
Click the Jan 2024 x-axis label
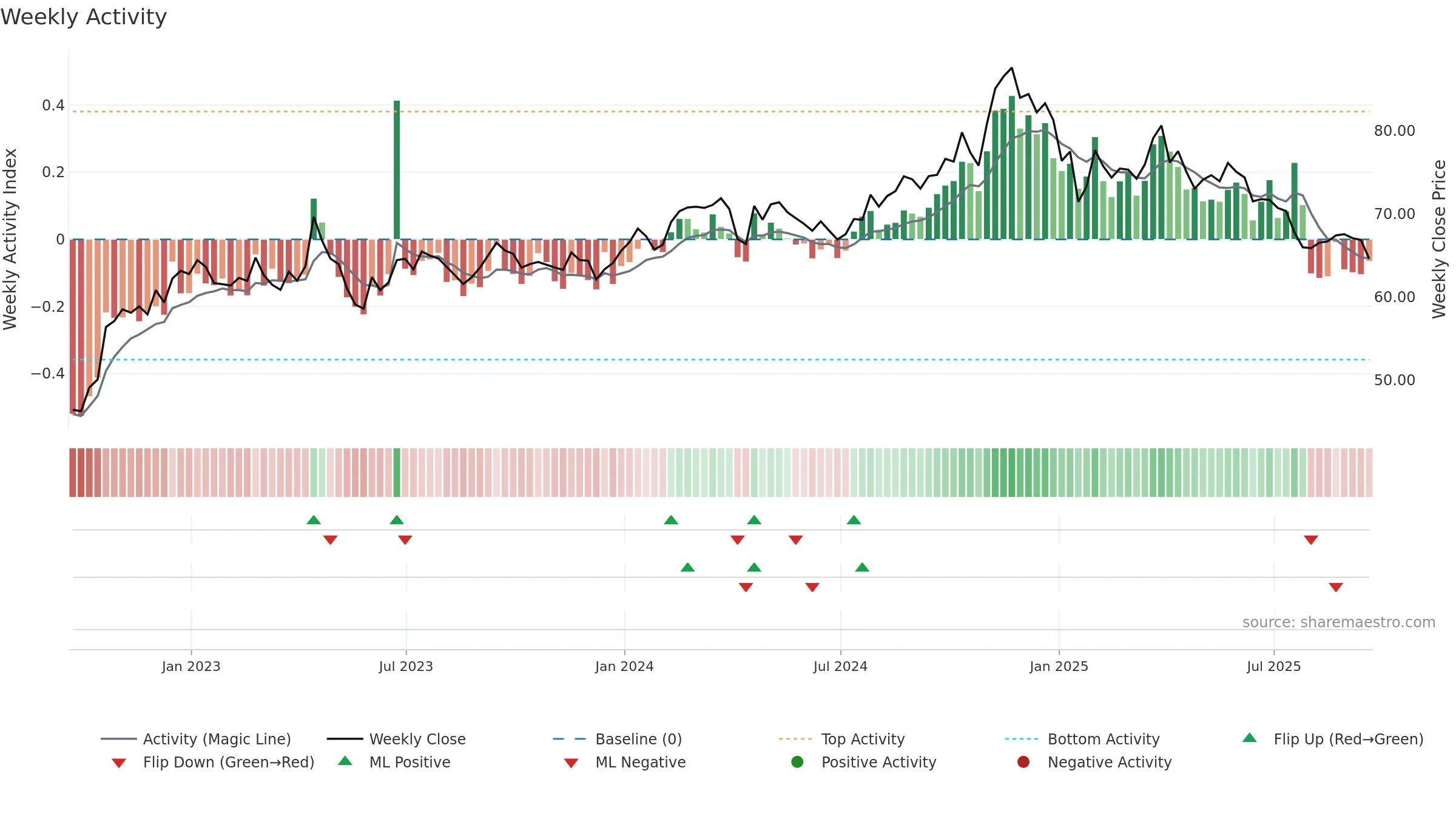pyautogui.click(x=624, y=666)
